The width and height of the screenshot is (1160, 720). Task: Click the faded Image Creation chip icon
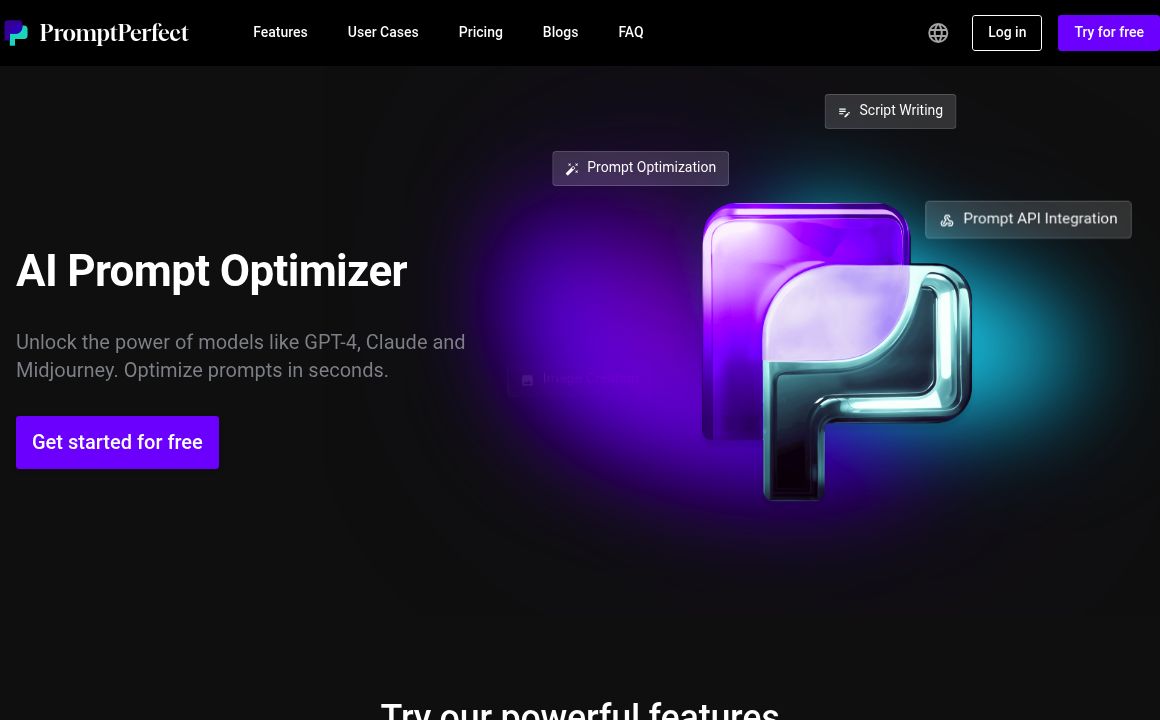528,380
